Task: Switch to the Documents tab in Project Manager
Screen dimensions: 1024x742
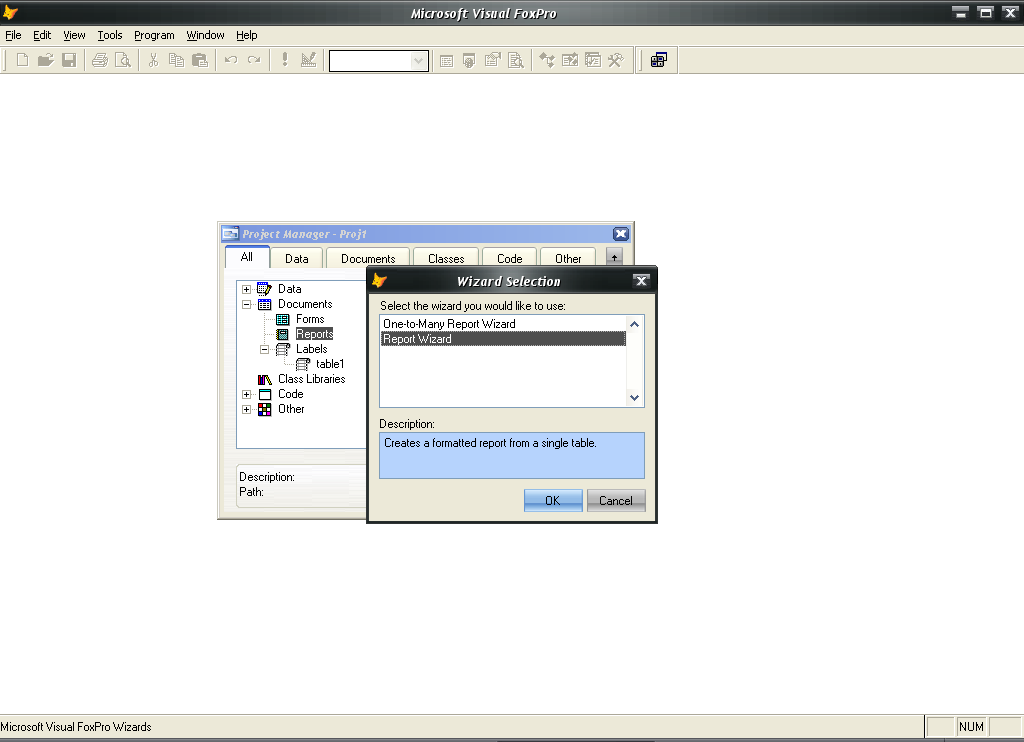Action: point(368,259)
